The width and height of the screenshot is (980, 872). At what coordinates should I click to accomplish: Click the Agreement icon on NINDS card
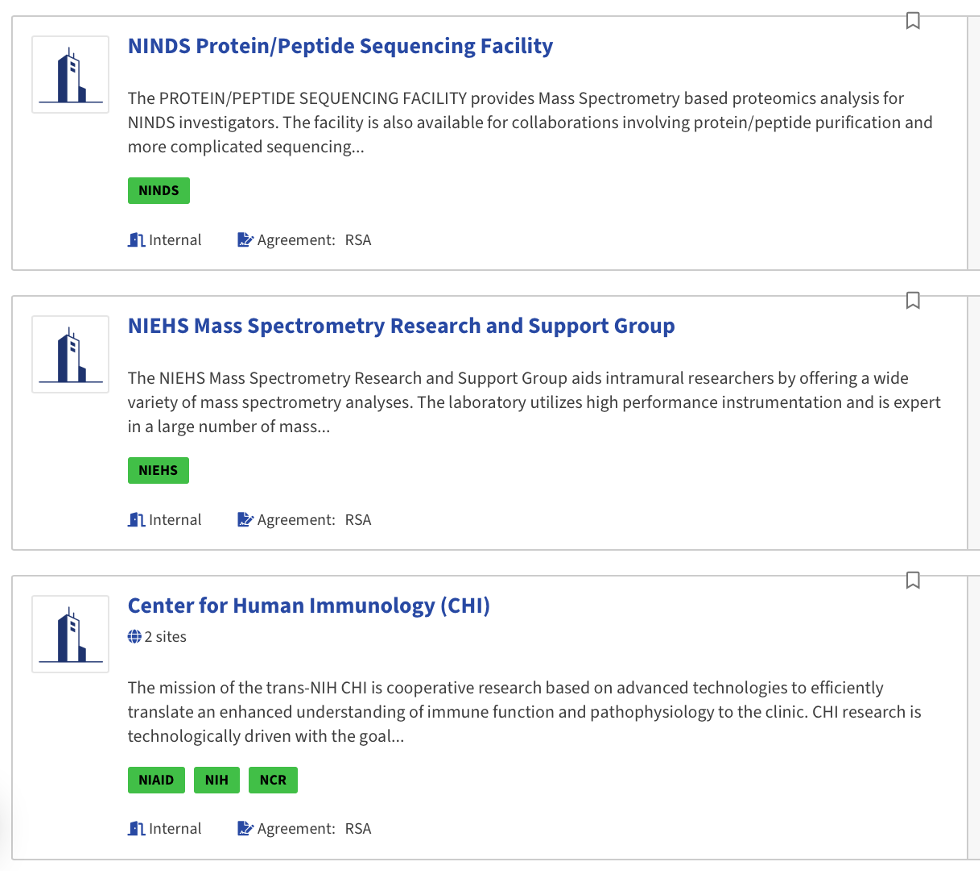click(x=245, y=240)
